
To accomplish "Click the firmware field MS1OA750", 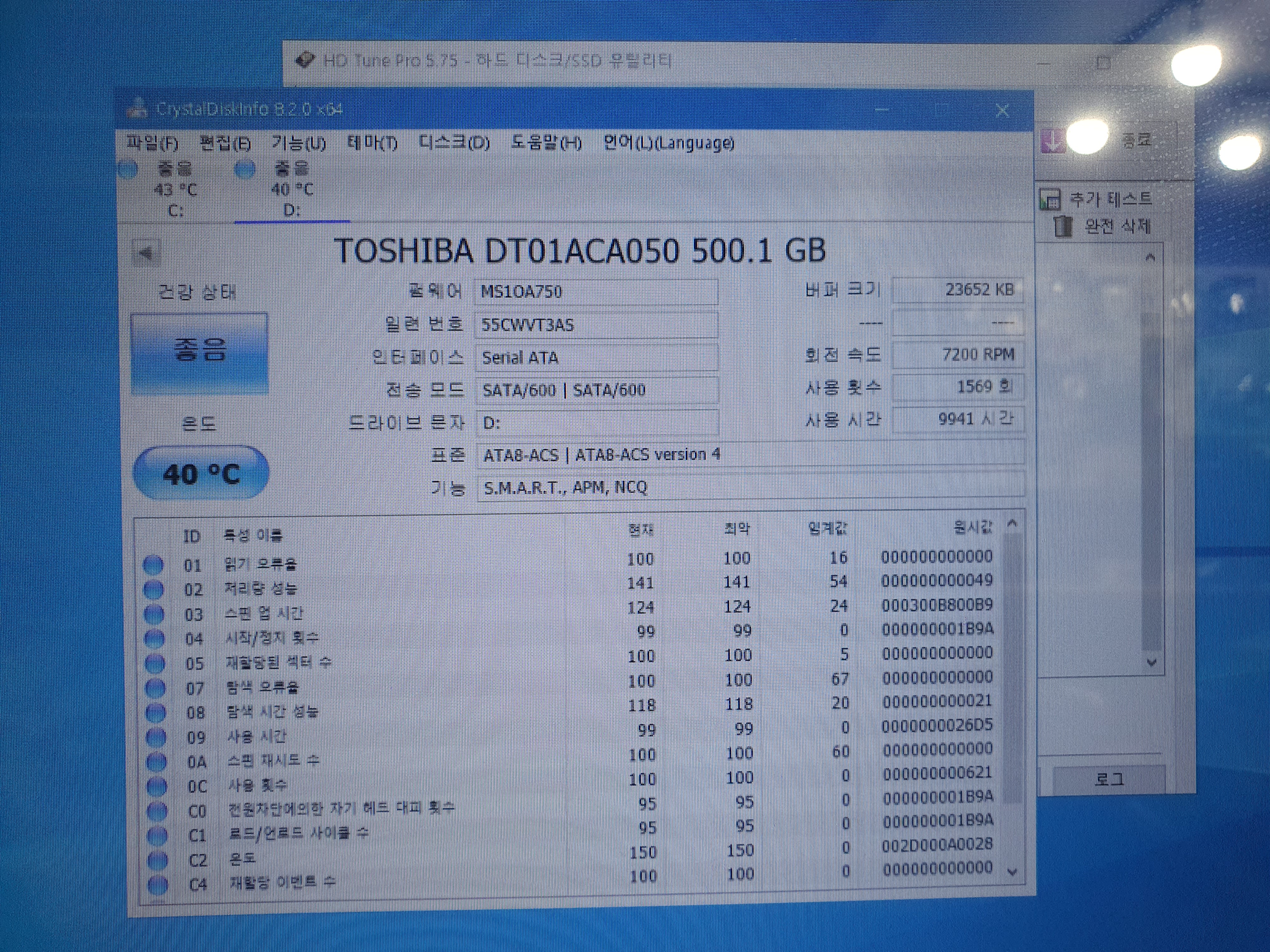I will [x=597, y=292].
